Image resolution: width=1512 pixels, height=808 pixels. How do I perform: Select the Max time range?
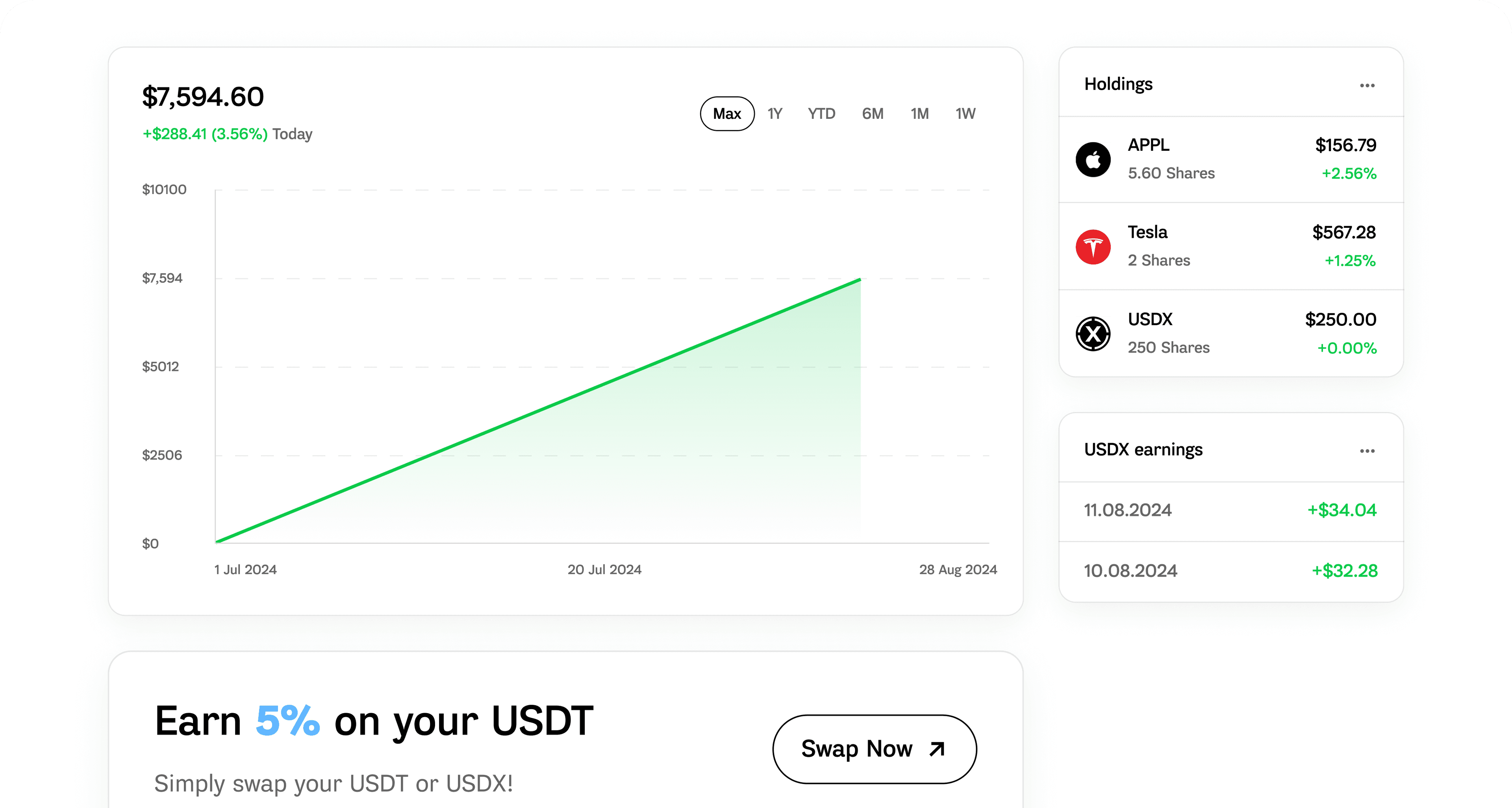coord(726,114)
